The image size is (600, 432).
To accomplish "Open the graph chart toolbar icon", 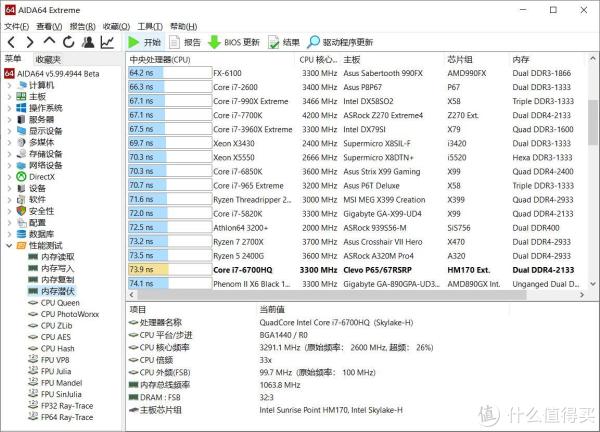I will tap(107, 42).
